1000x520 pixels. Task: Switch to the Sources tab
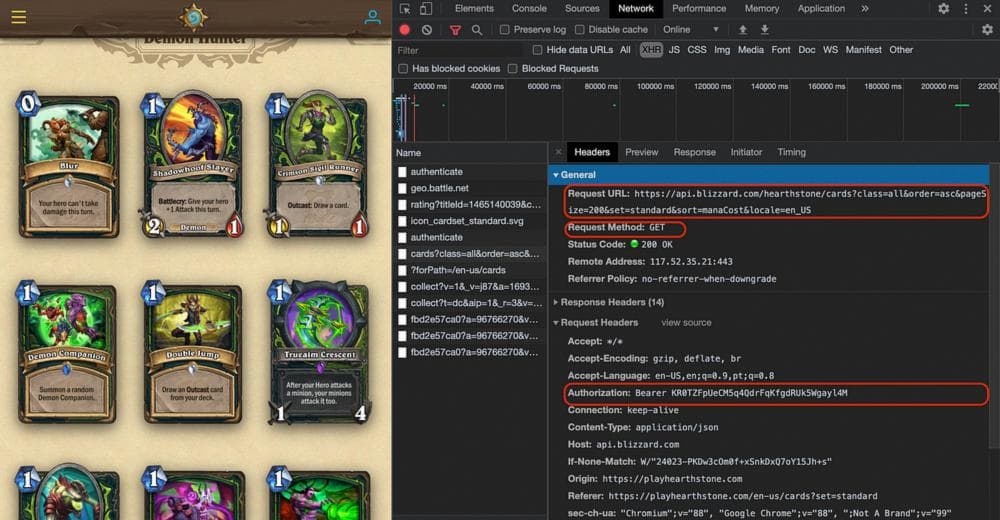click(x=582, y=8)
